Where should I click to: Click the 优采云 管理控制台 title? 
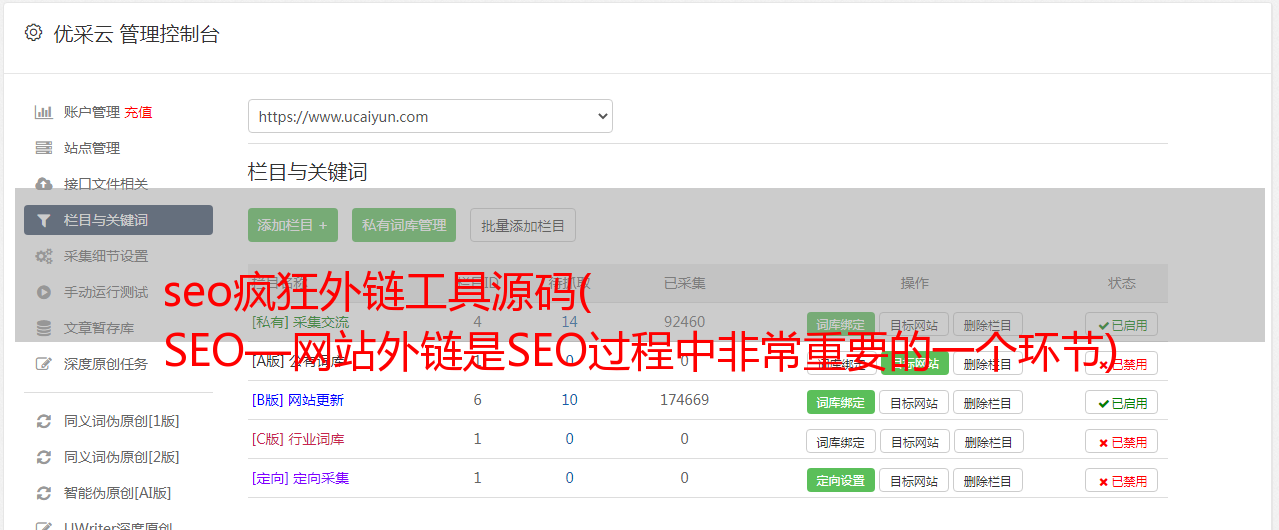[x=136, y=34]
